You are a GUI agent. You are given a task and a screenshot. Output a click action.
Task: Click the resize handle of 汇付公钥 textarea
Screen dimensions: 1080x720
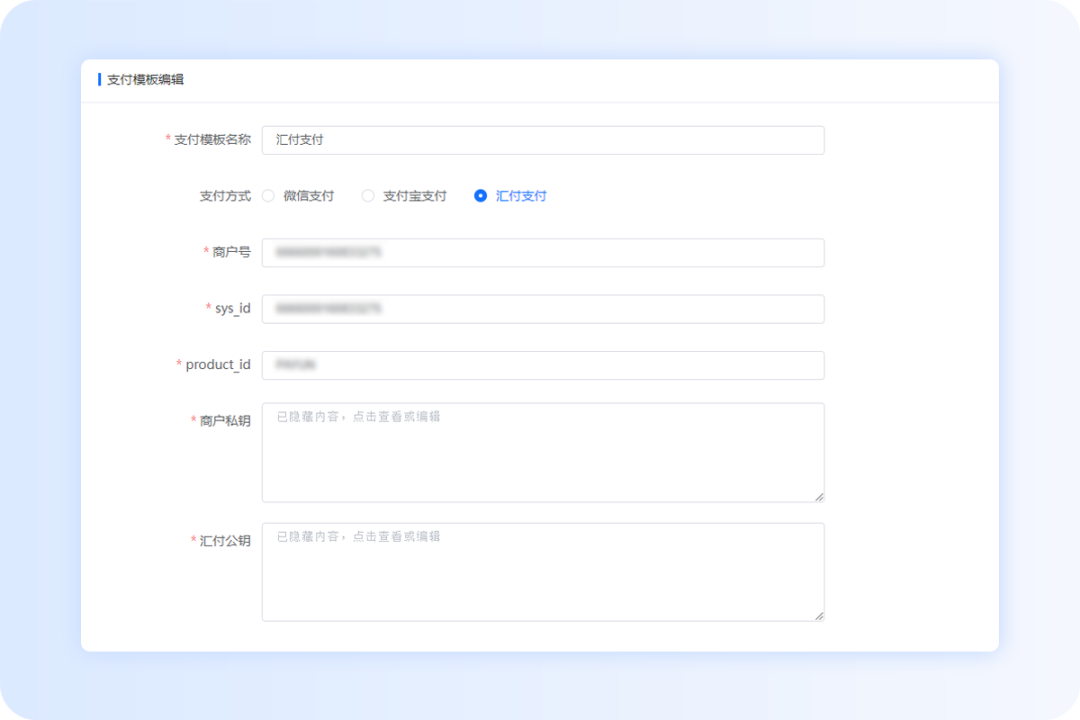pyautogui.click(x=819, y=615)
